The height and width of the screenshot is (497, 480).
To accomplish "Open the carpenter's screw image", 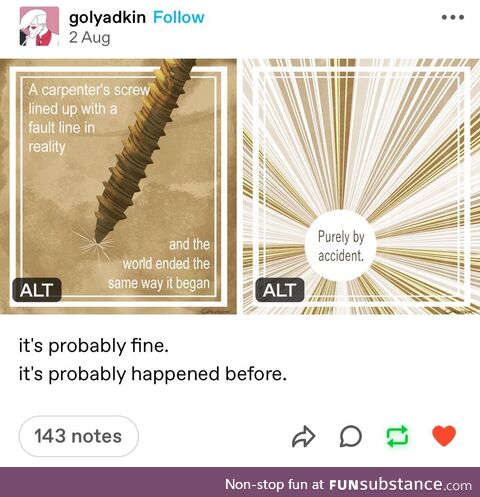I will click(x=118, y=186).
